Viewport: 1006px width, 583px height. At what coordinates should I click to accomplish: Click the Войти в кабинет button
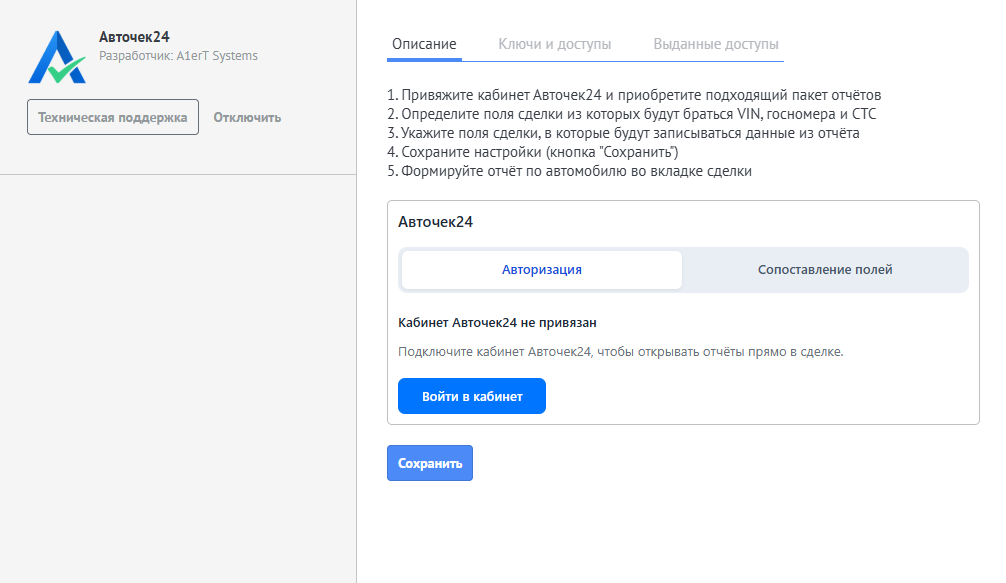pyautogui.click(x=472, y=396)
